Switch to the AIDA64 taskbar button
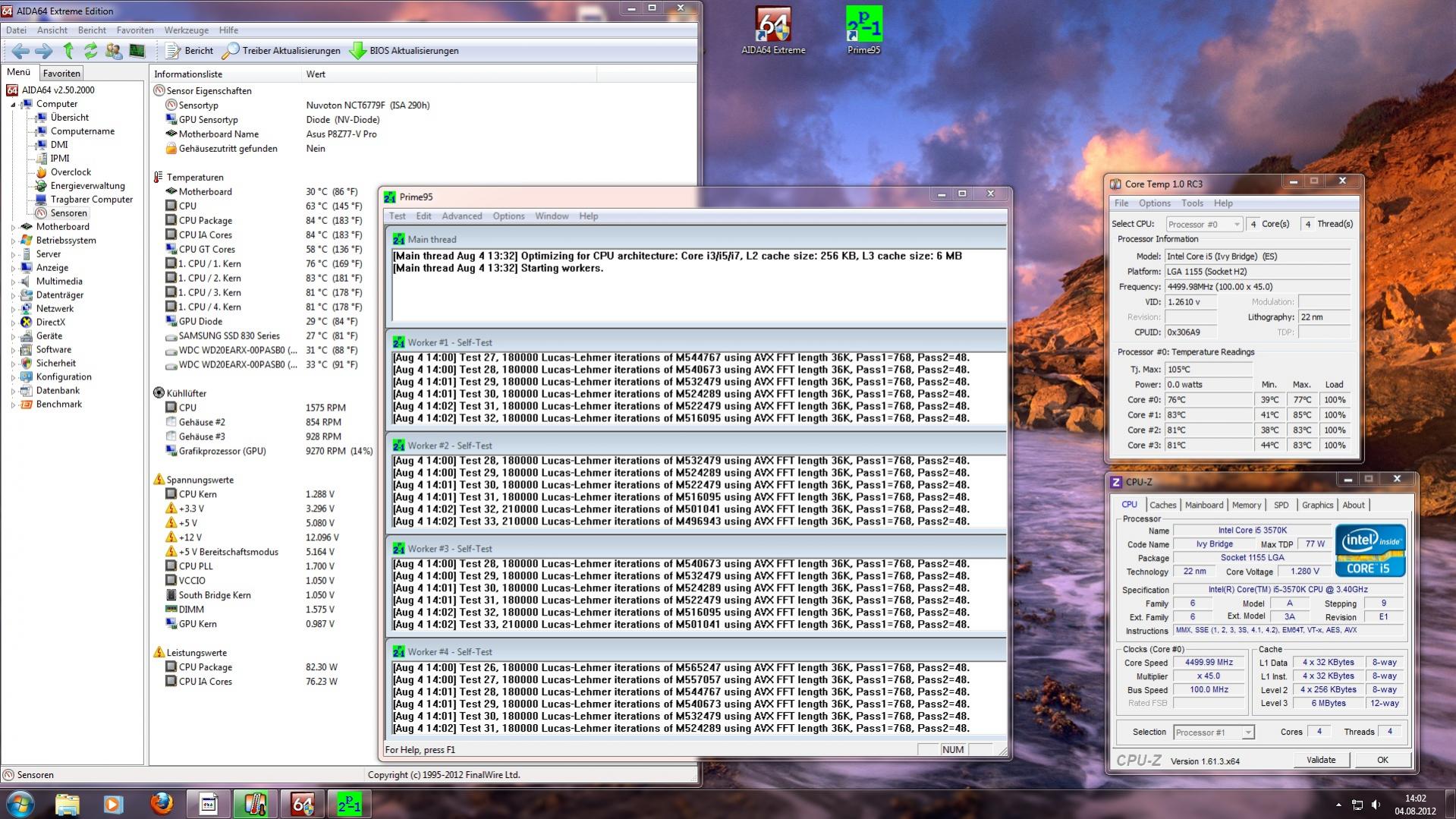Image resolution: width=1456 pixels, height=819 pixels. (302, 804)
